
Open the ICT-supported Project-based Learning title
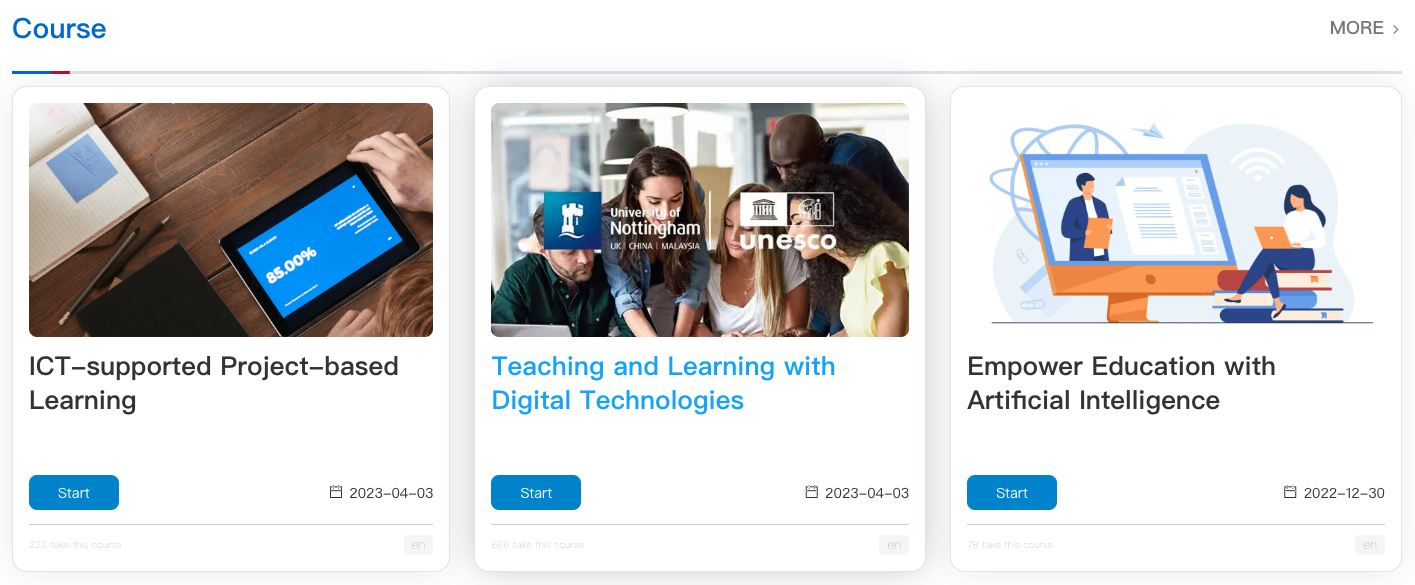click(x=214, y=383)
